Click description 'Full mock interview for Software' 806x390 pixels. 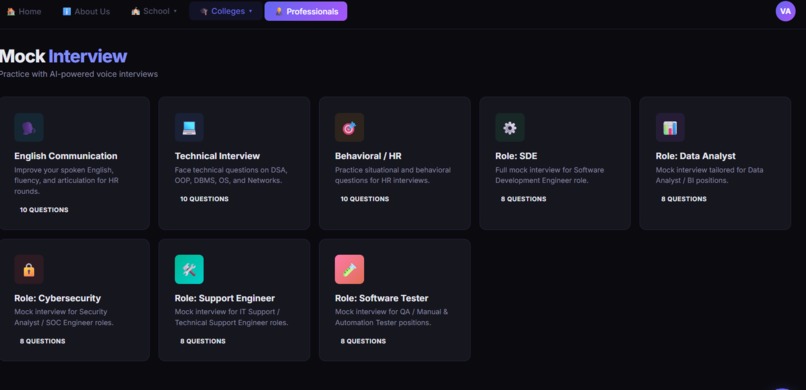tap(549, 175)
